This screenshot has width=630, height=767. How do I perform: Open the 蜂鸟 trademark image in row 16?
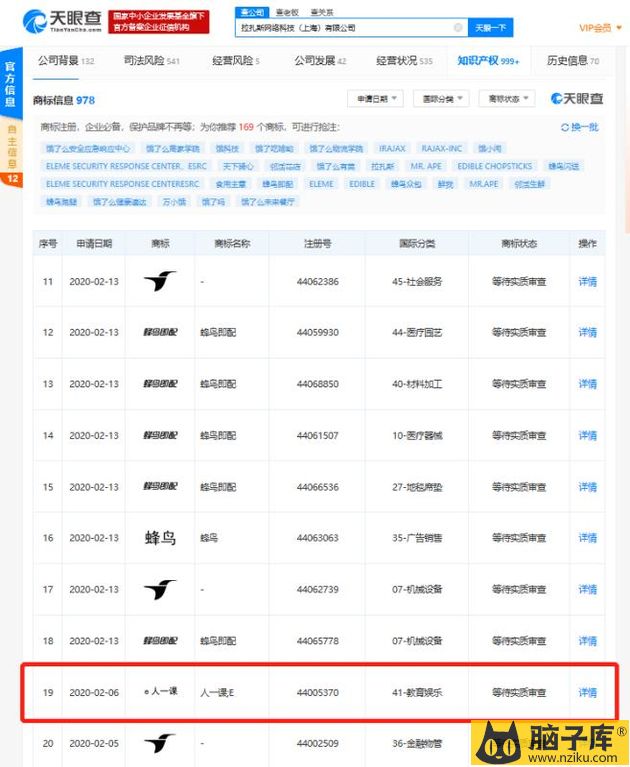160,538
